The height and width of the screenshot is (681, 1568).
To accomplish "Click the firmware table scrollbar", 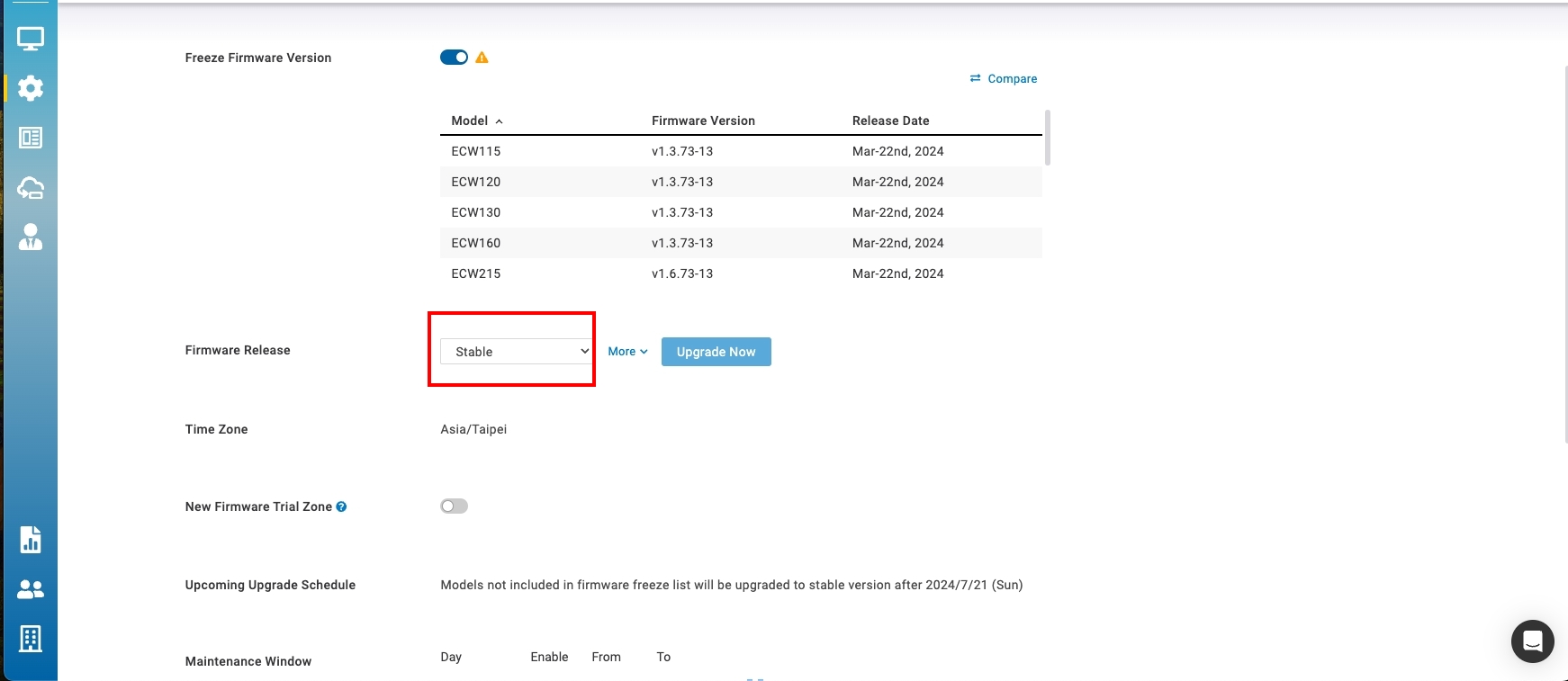I will coord(1047,138).
